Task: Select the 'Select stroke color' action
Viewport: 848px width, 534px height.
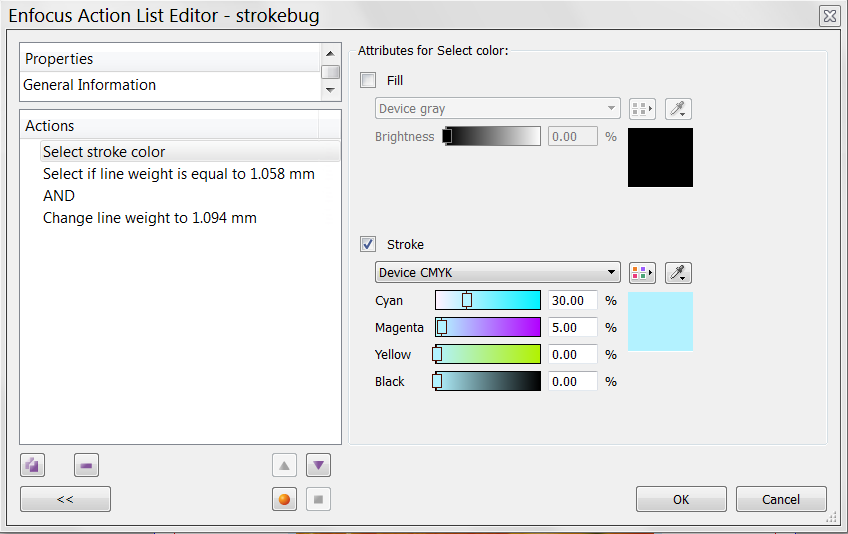Action: [x=190, y=151]
